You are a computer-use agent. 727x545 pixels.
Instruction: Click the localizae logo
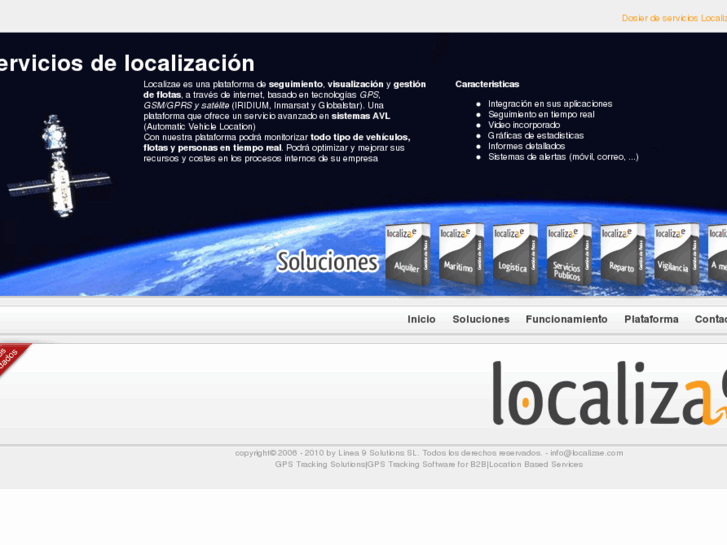pos(609,393)
